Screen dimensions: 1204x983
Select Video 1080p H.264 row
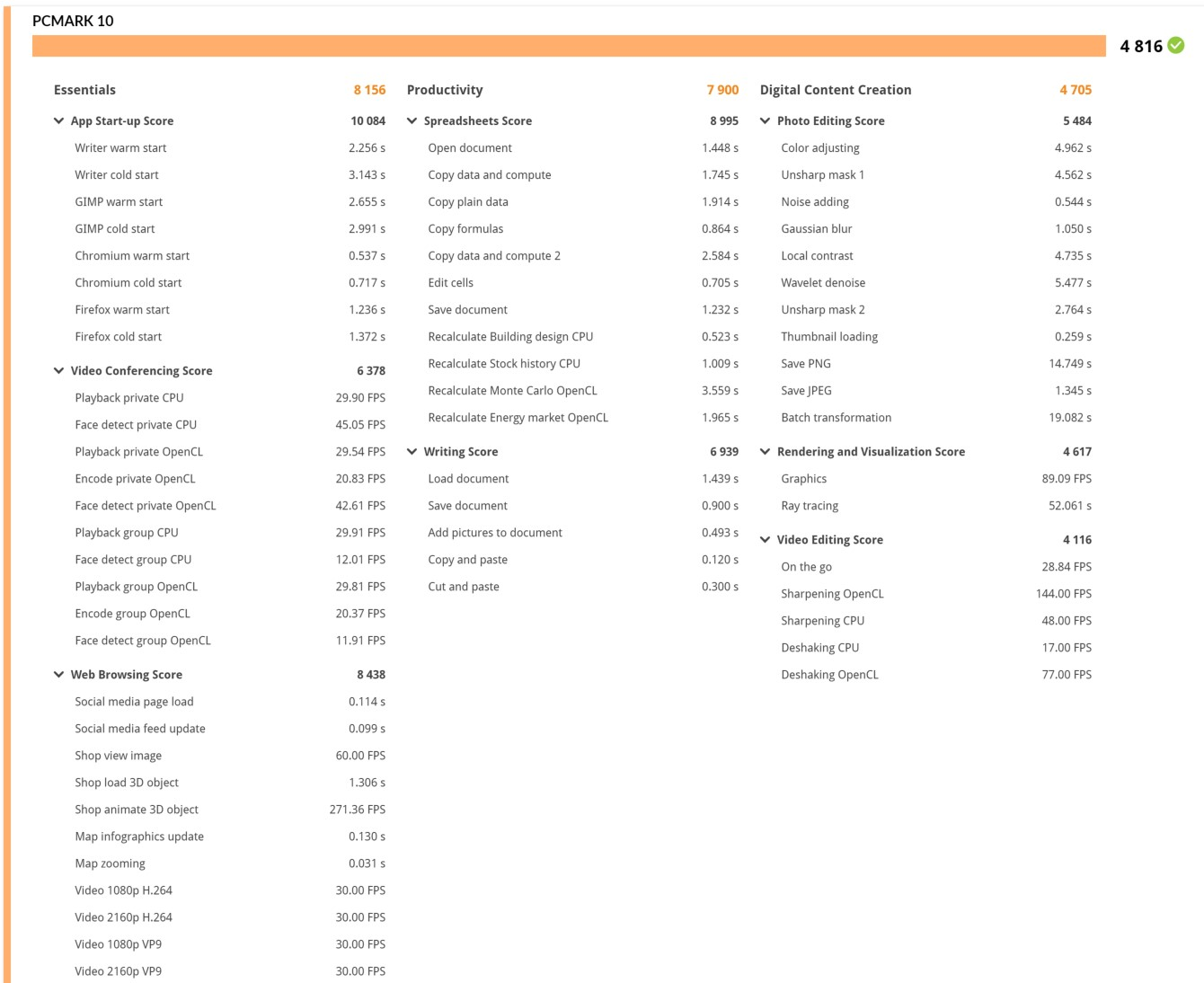[x=230, y=890]
